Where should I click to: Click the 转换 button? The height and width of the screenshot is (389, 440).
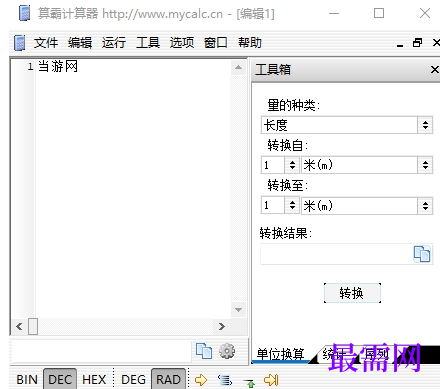pyautogui.click(x=352, y=293)
